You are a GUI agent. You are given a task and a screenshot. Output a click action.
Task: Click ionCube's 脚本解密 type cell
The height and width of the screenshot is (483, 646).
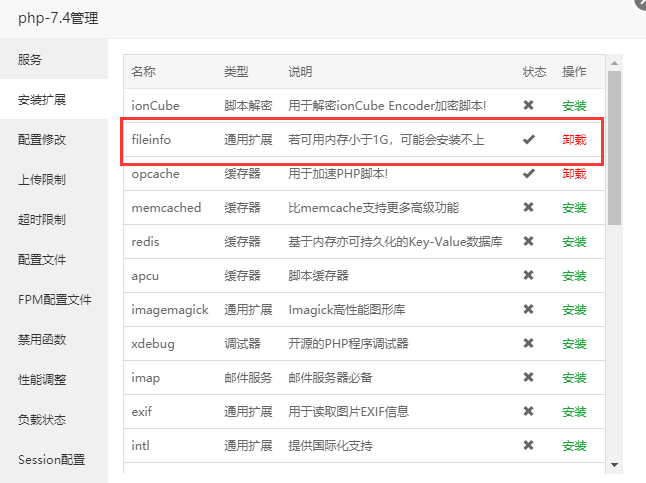point(248,106)
